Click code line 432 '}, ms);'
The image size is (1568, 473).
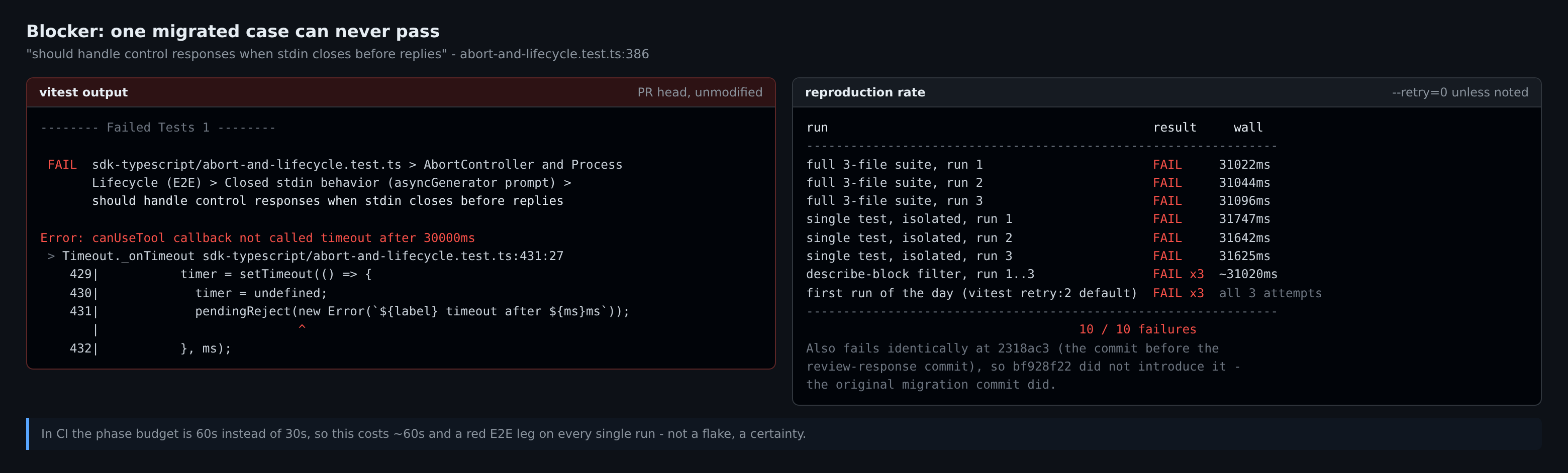click(x=150, y=348)
